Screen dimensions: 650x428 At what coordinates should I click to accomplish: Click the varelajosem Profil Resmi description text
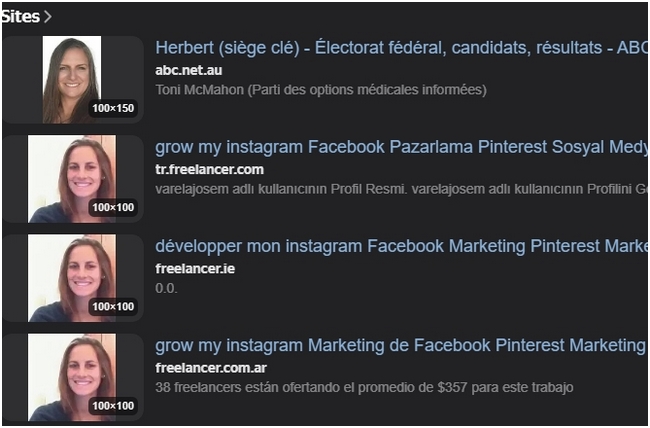coord(400,189)
